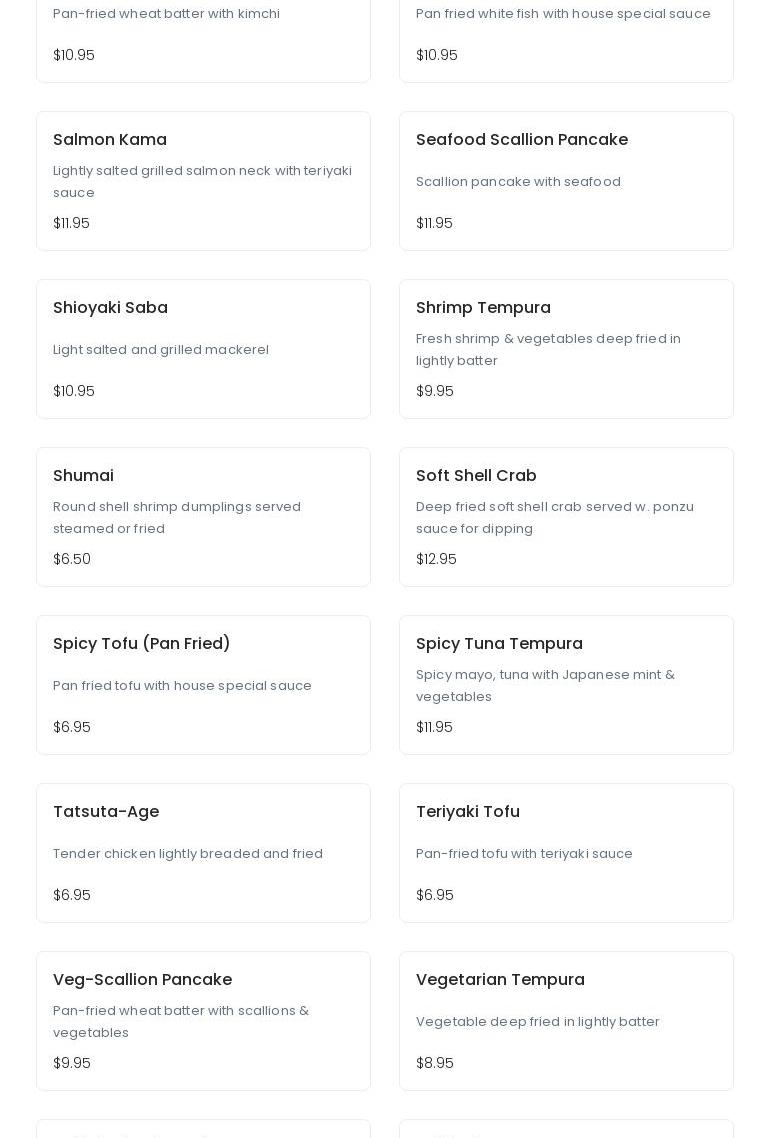This screenshot has height=1138, width=770.
Task: Select the Tatsuta-Age chicken item
Action: point(203,852)
